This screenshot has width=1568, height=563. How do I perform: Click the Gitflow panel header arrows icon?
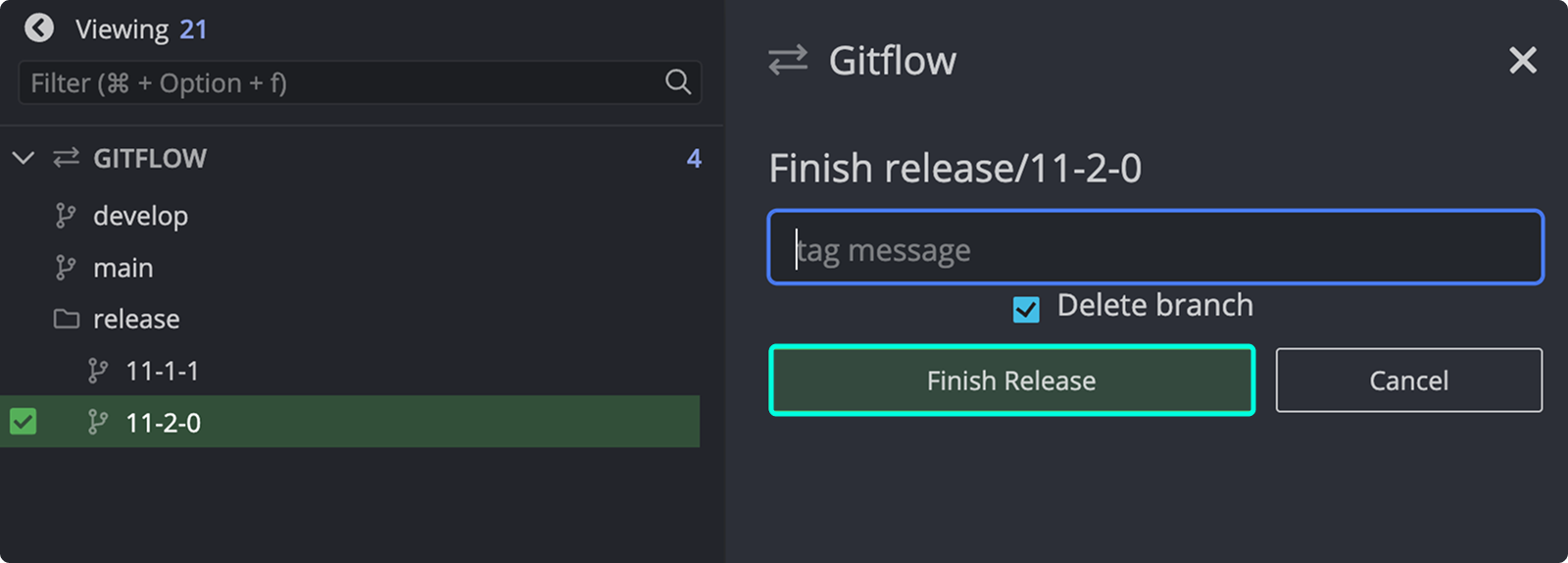(788, 61)
